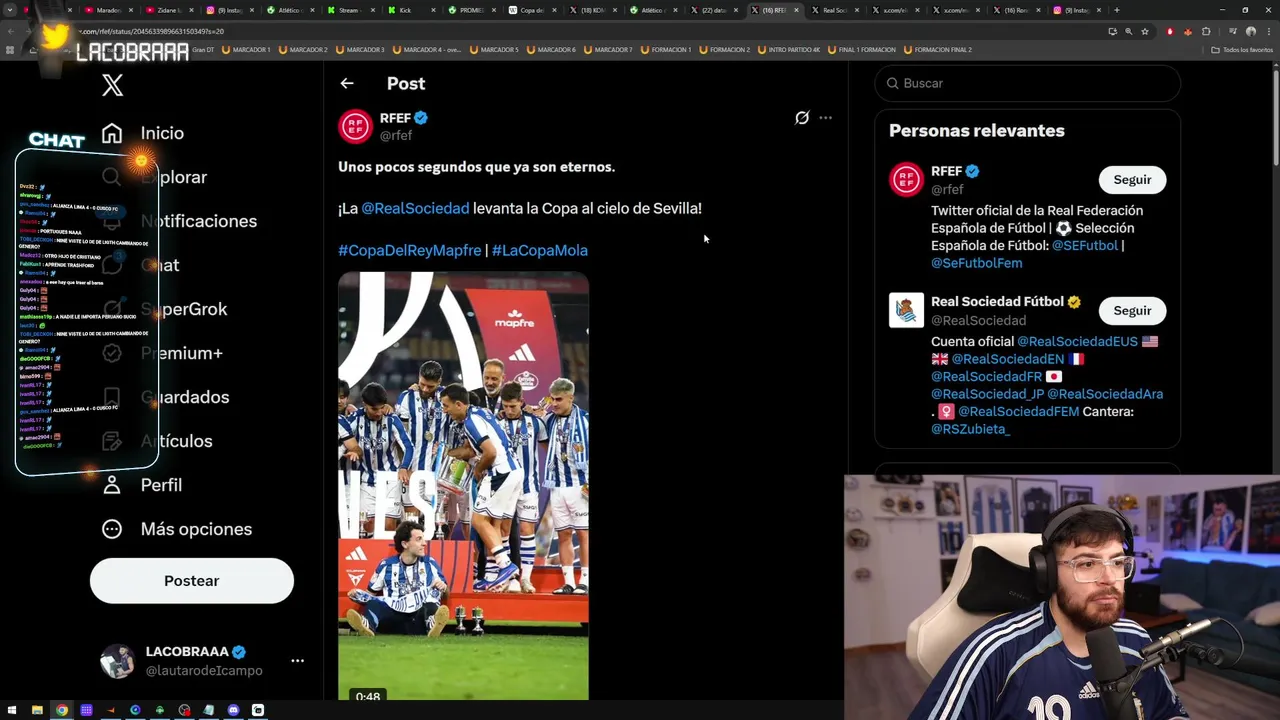Image resolution: width=1280 pixels, height=720 pixels.
Task: Open the FORMACION 1 bookmark
Action: (x=665, y=49)
